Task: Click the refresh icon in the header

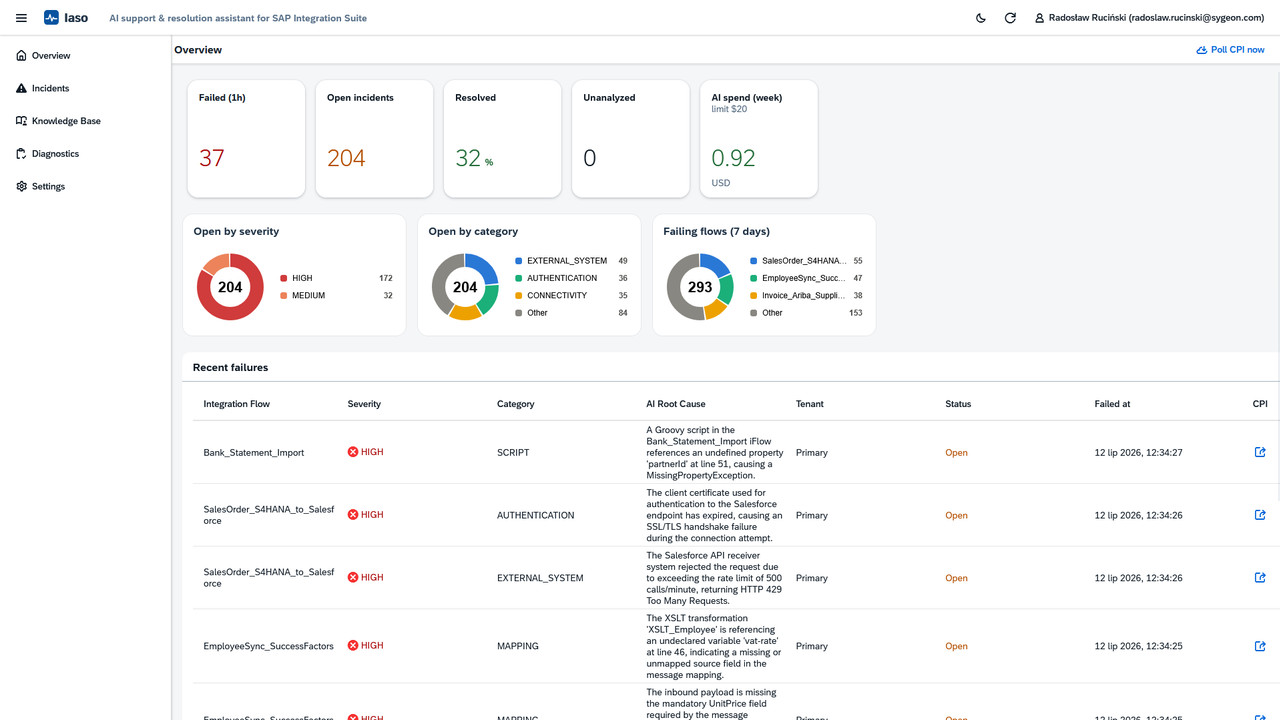Action: [1010, 18]
